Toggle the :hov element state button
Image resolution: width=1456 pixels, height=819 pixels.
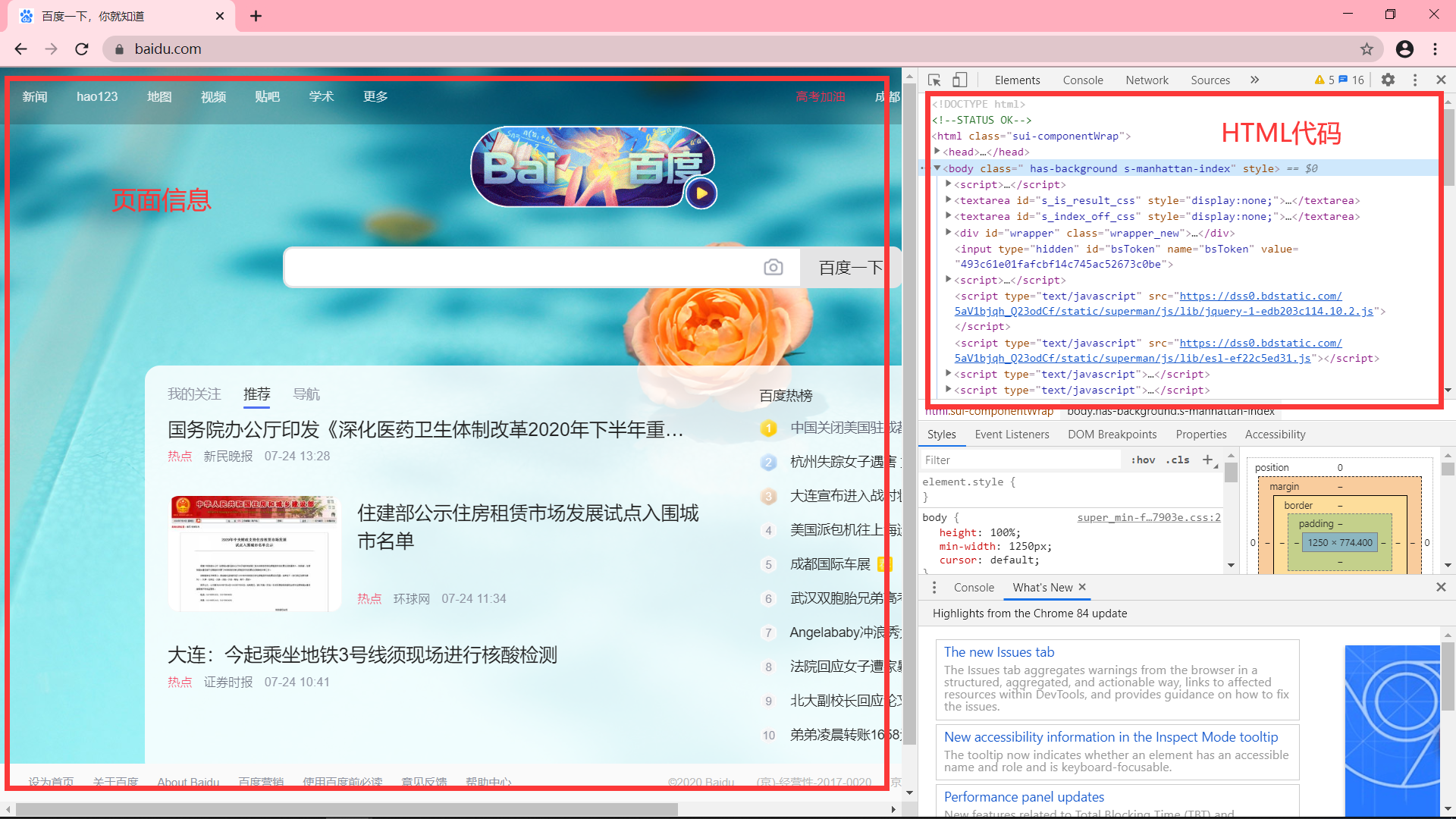[x=1143, y=460]
